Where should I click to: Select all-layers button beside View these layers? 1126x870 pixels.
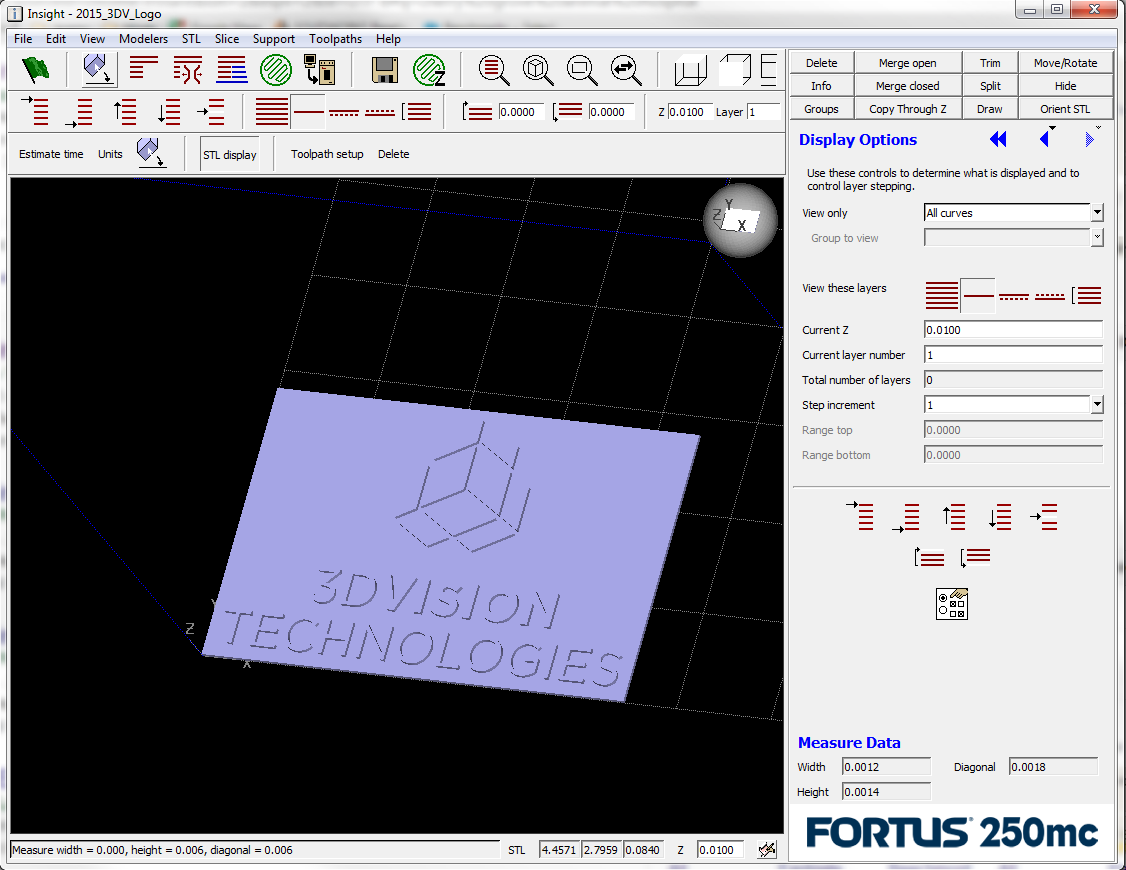tap(941, 296)
